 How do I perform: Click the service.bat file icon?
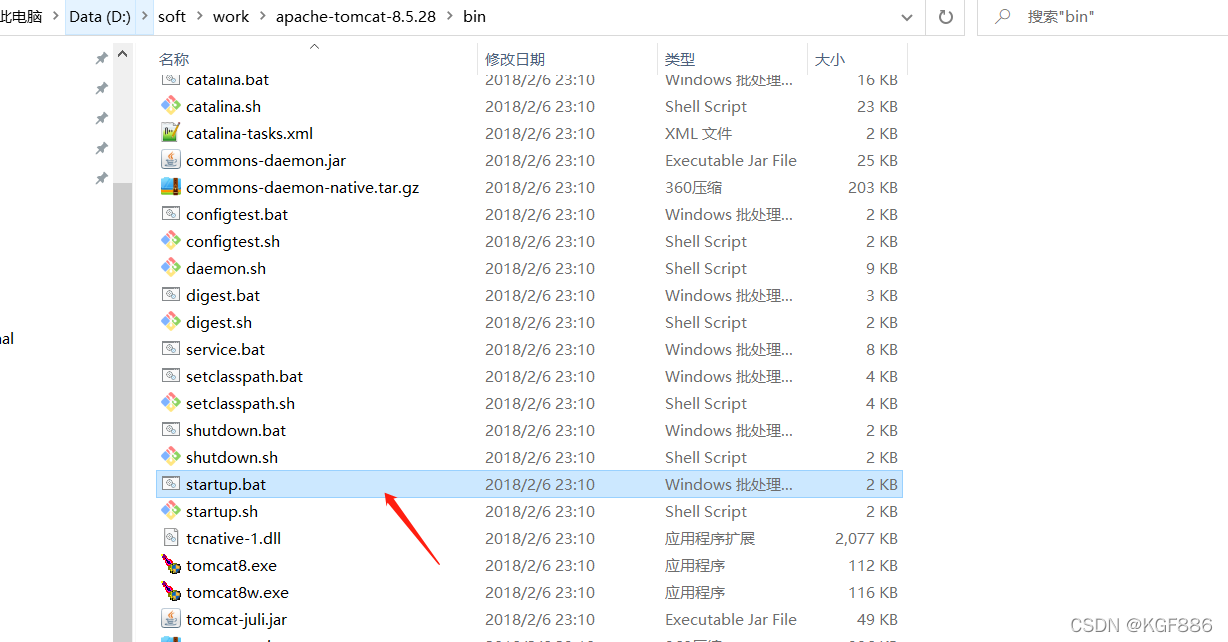click(170, 349)
